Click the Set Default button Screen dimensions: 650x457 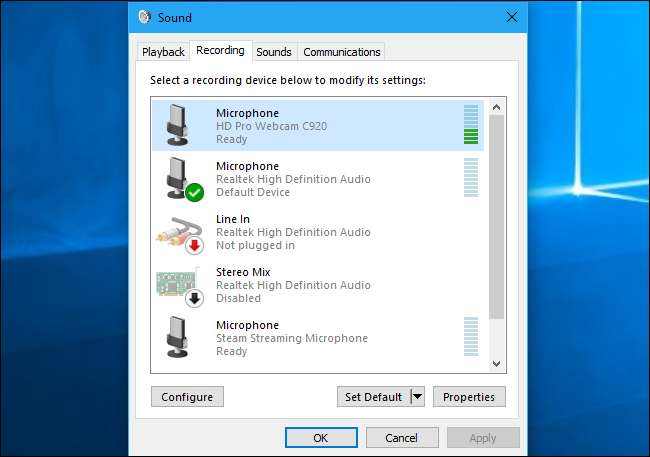coord(373,397)
